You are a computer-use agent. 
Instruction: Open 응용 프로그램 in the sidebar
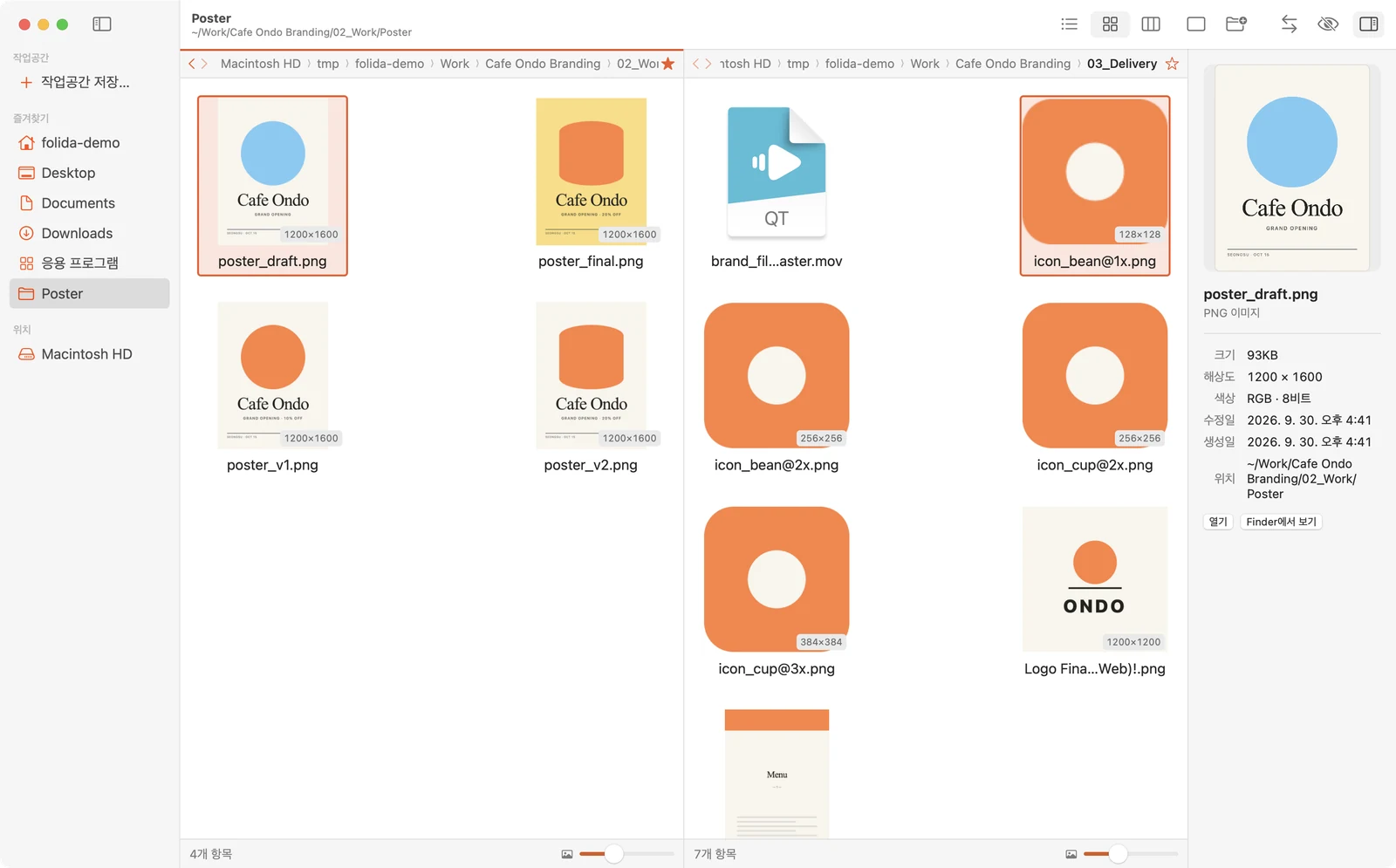click(x=89, y=263)
